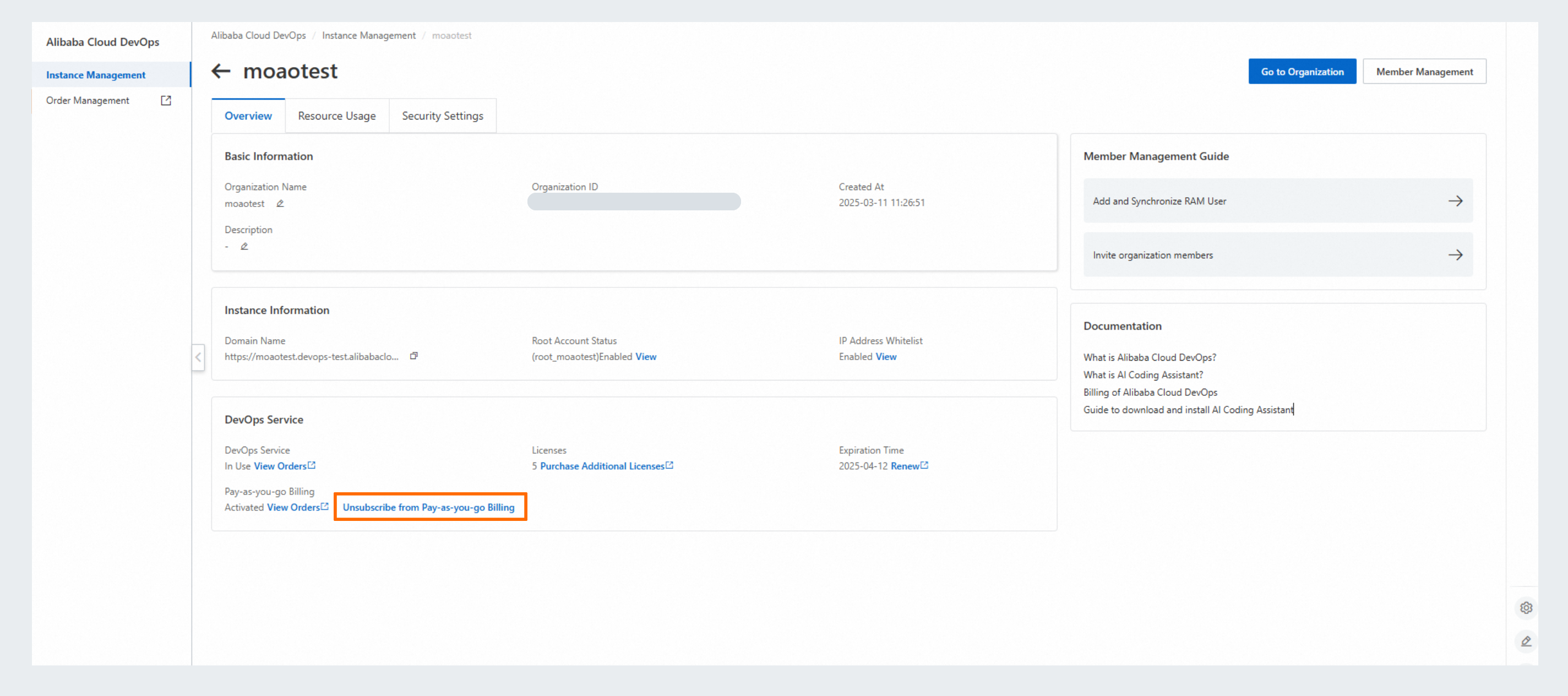Collapse the left sidebar panel
1568x696 pixels.
[198, 357]
